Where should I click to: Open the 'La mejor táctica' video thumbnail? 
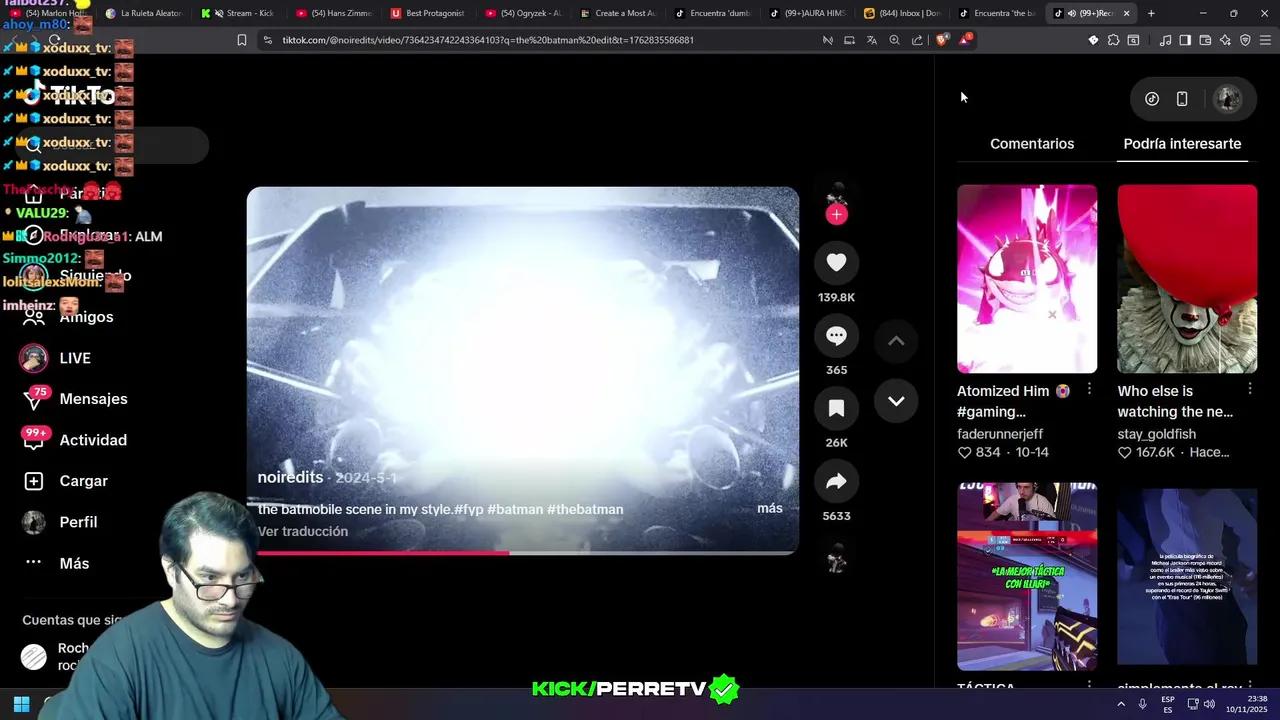pyautogui.click(x=1027, y=576)
